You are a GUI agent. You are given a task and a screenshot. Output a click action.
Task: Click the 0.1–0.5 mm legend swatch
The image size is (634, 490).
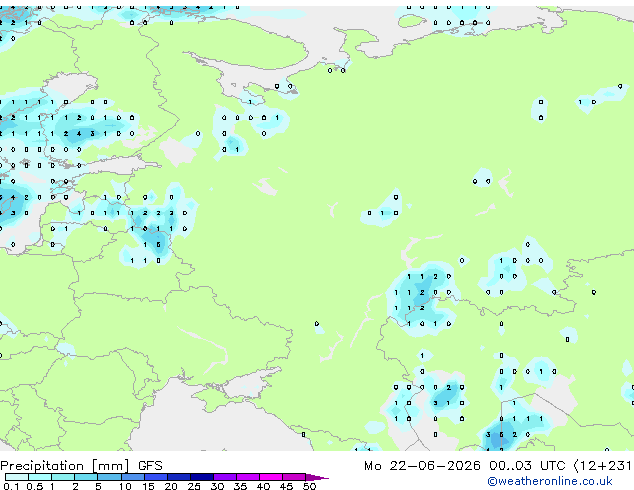coord(17,477)
